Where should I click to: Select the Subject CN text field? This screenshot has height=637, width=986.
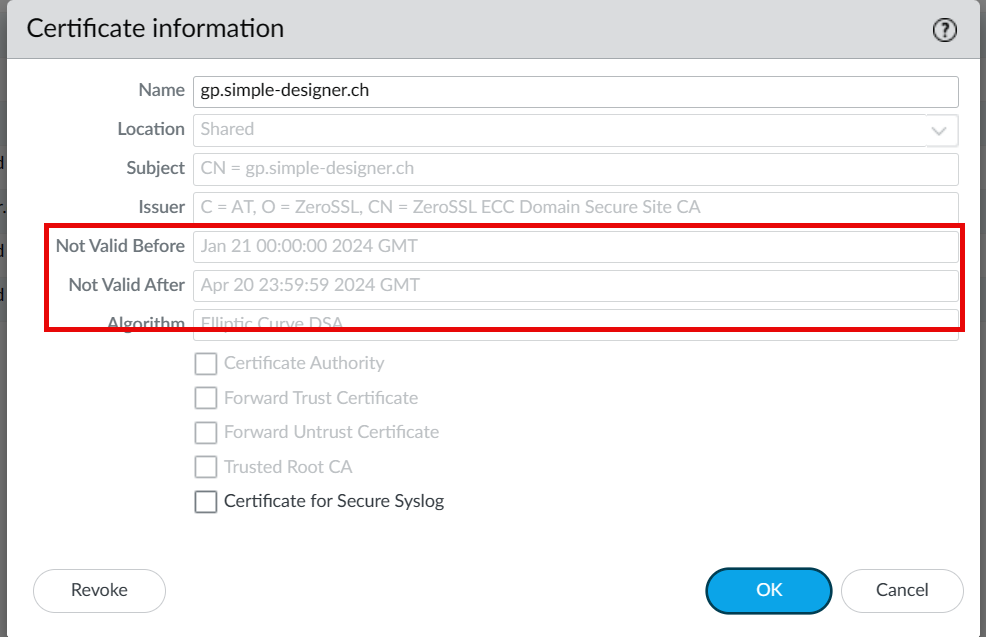coord(575,169)
